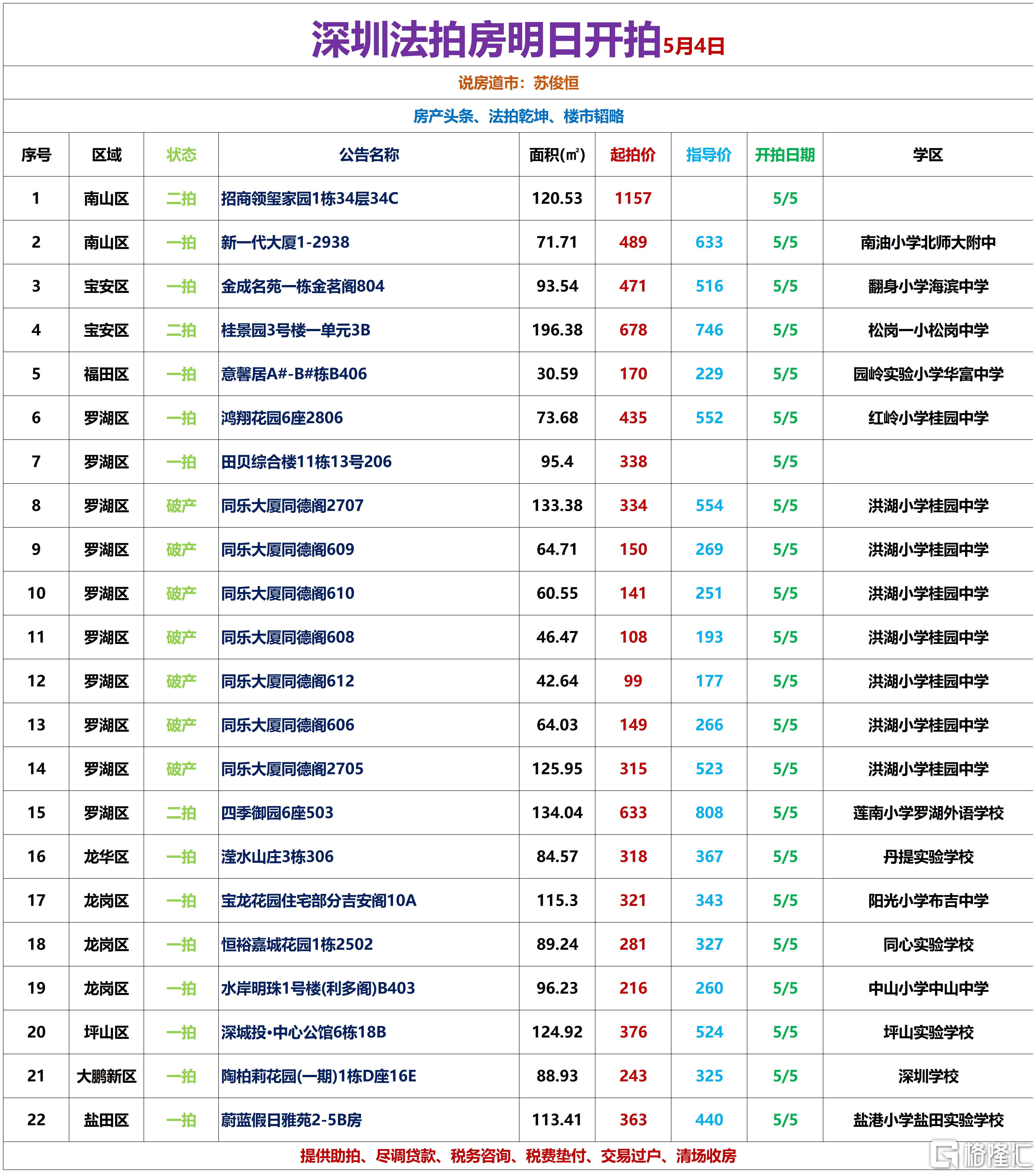The width and height of the screenshot is (1036, 1173).
Task: Click the 公告名称 column header
Action: (x=369, y=155)
